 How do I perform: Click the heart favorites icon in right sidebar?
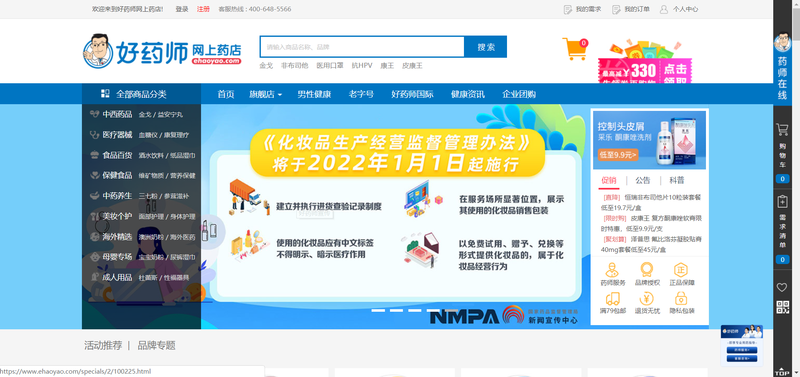(x=782, y=287)
